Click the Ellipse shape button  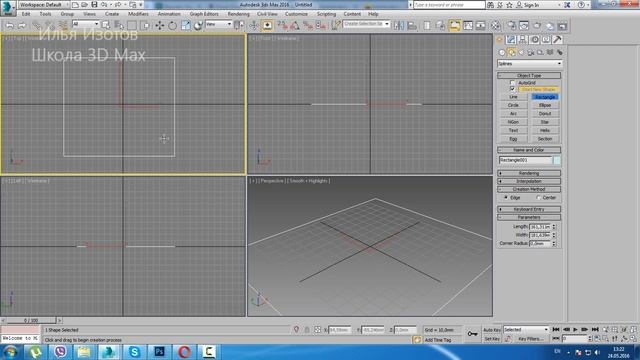(x=545, y=105)
